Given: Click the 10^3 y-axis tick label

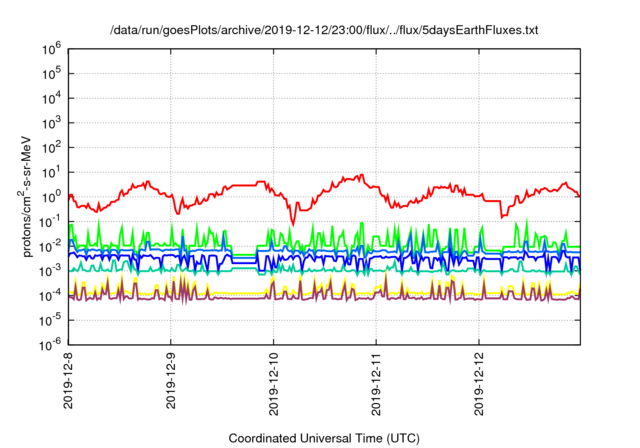Looking at the screenshot, I should point(51,123).
